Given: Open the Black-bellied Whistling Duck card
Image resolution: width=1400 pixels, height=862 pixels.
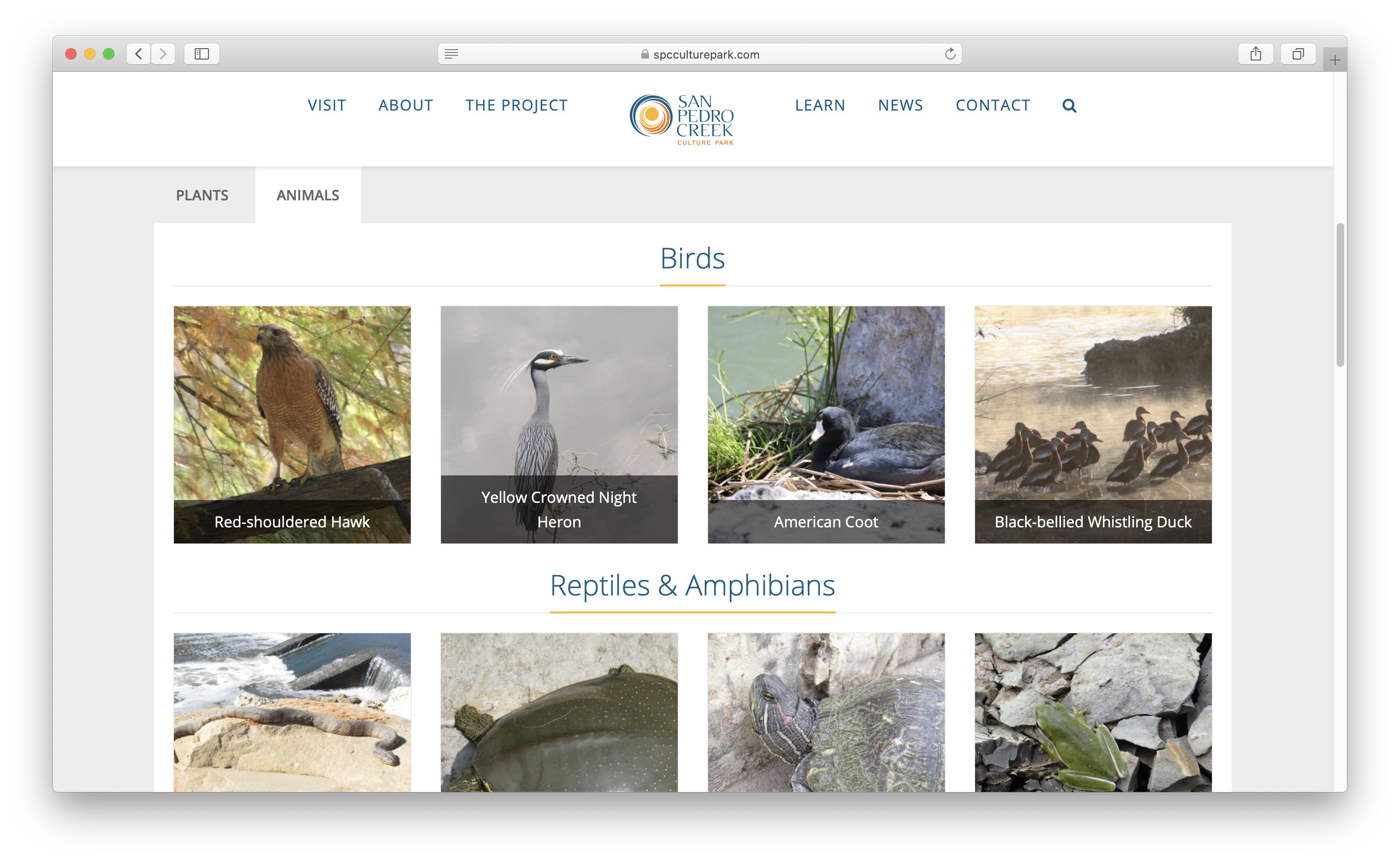Looking at the screenshot, I should [x=1093, y=424].
